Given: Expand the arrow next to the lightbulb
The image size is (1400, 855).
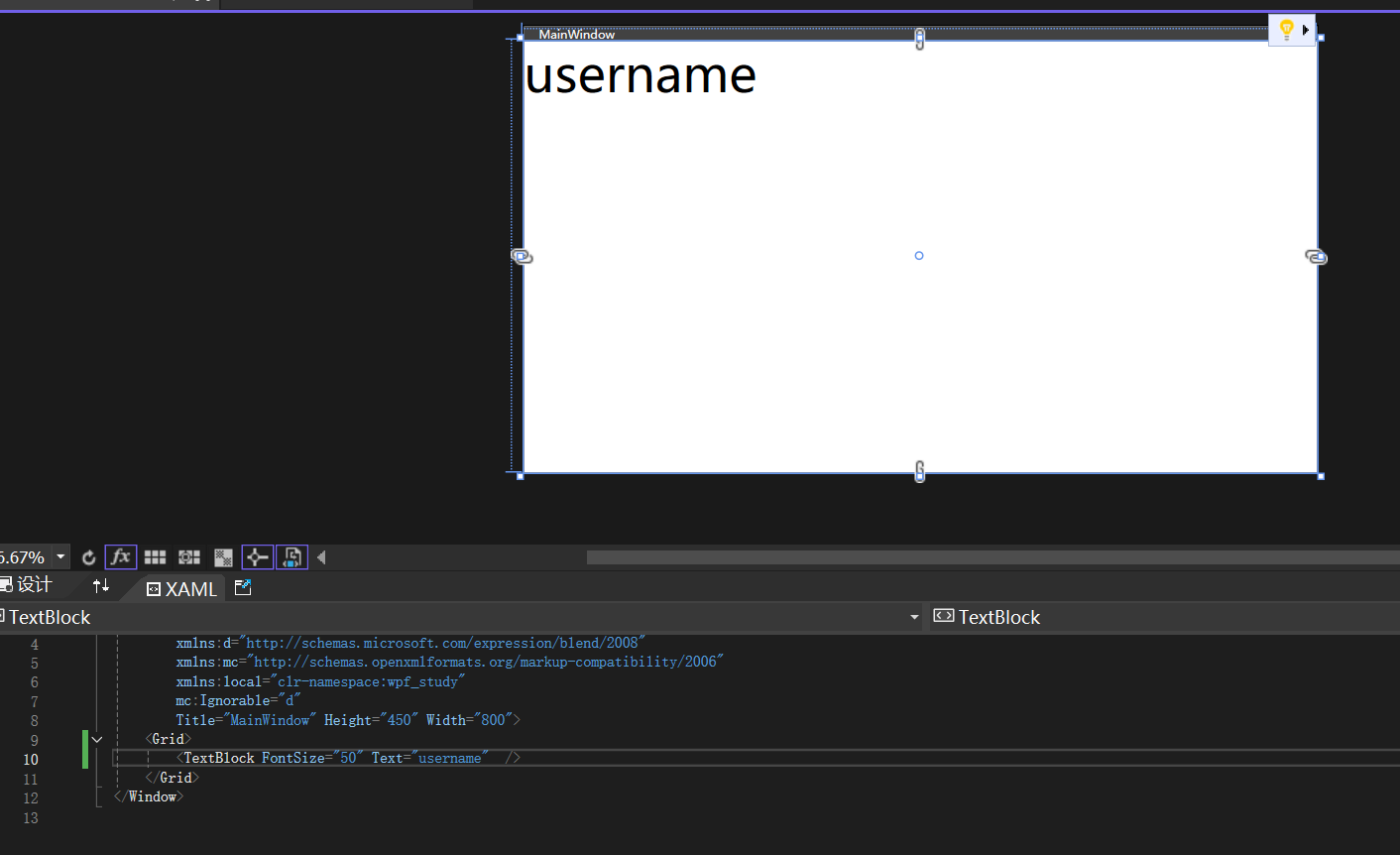Looking at the screenshot, I should click(x=1306, y=30).
